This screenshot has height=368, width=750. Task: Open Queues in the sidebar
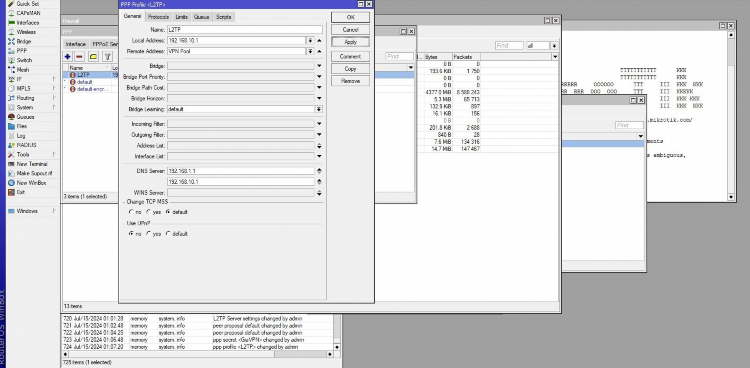25,117
